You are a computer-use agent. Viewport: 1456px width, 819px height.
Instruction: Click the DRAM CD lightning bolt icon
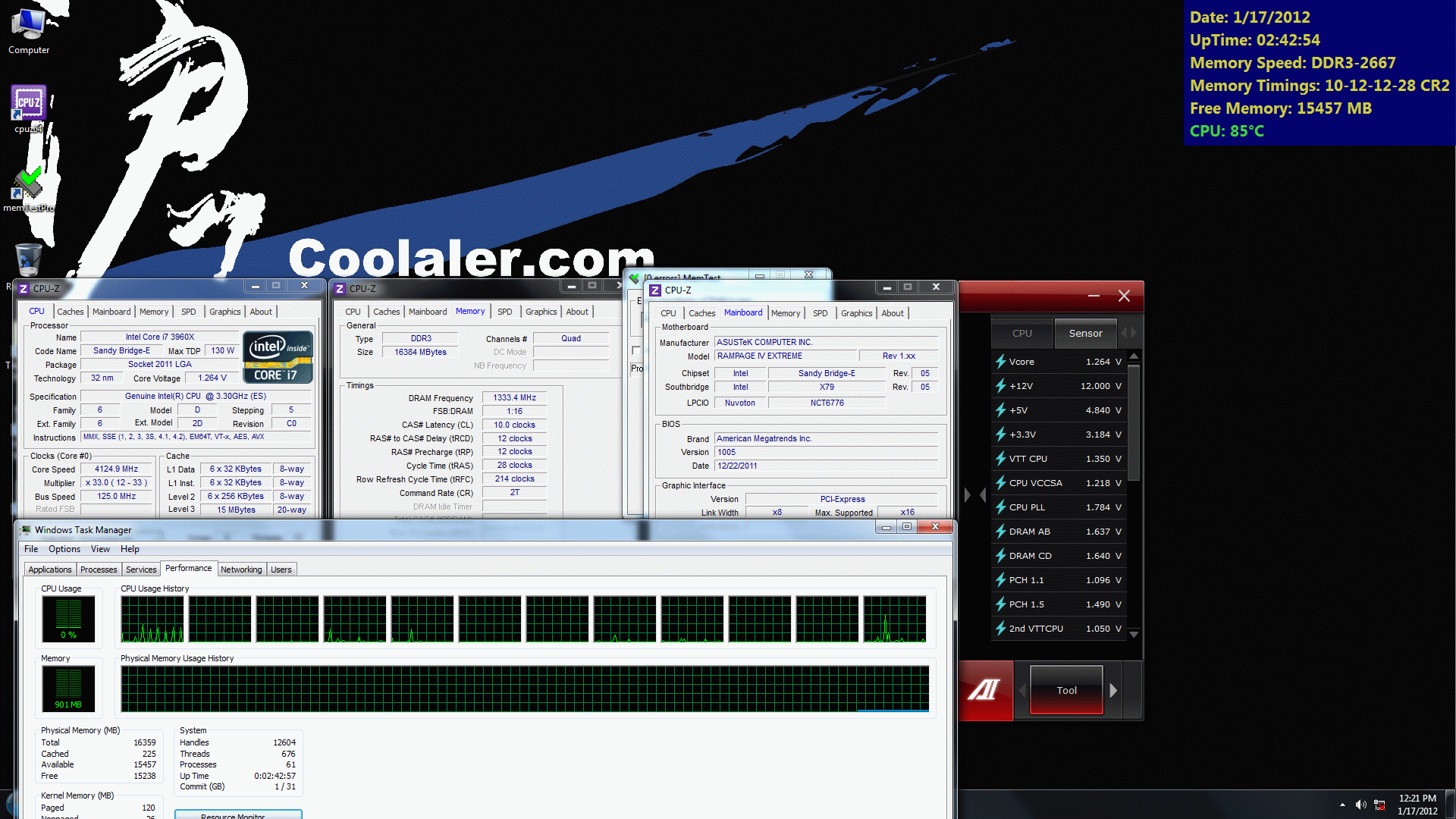click(x=1000, y=556)
